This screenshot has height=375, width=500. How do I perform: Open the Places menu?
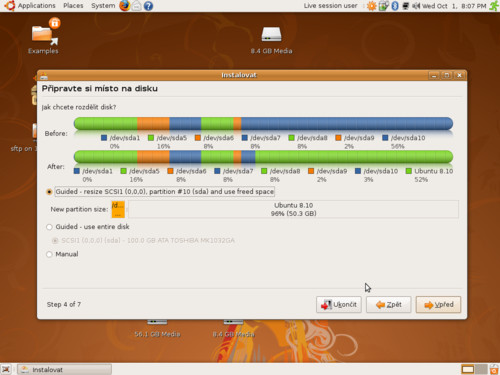tap(73, 6)
